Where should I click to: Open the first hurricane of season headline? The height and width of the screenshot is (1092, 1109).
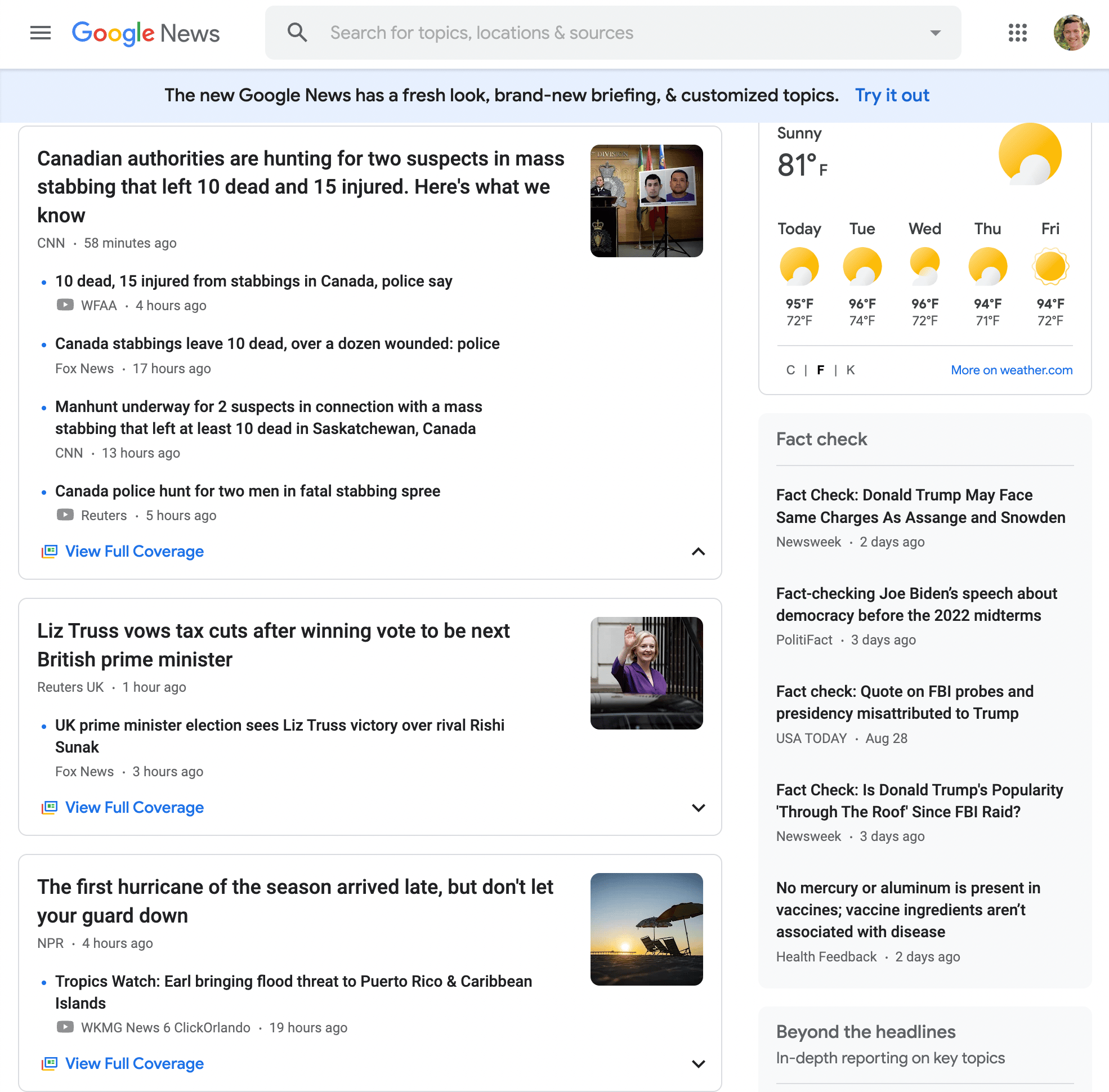[x=295, y=901]
